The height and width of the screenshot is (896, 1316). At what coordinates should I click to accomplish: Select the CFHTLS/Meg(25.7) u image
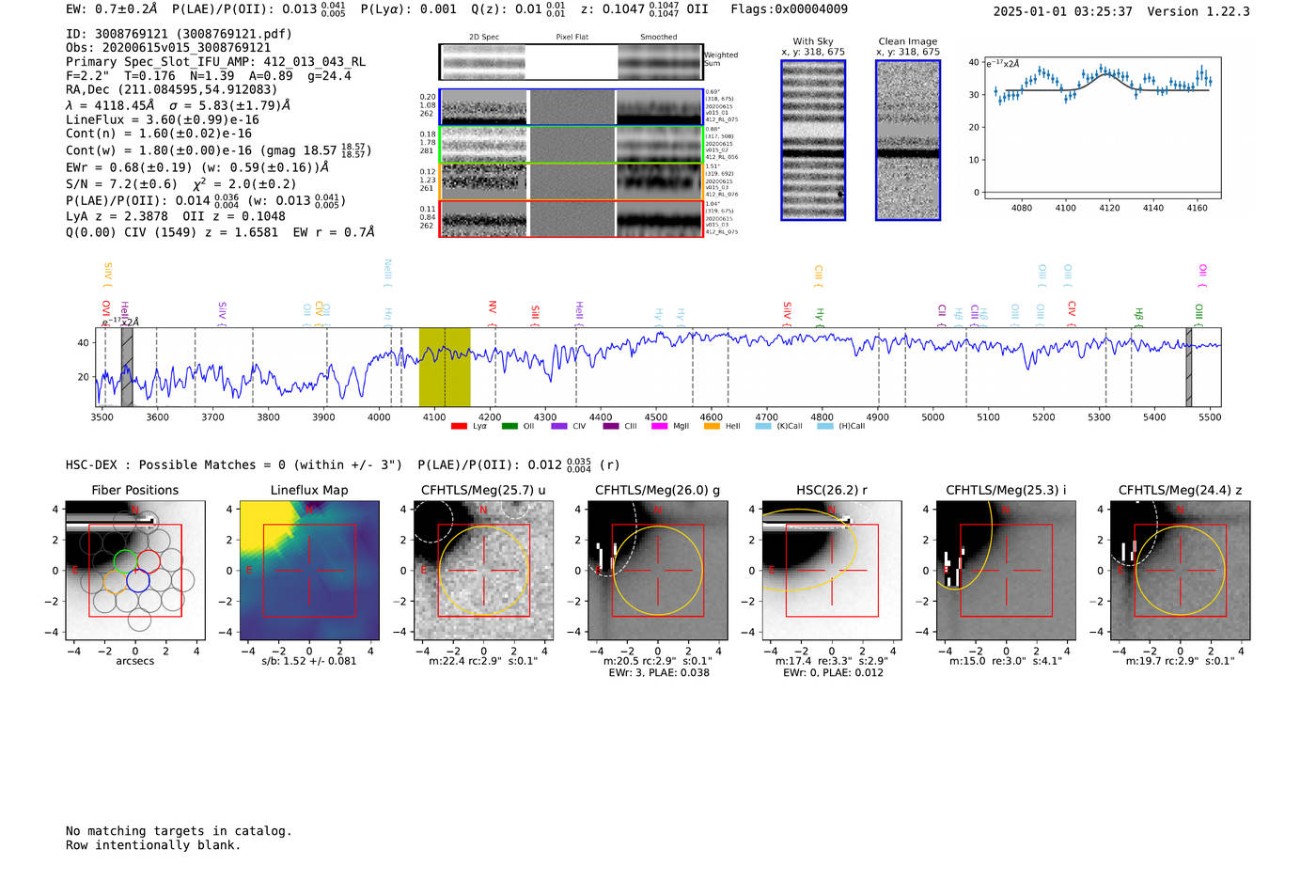pos(483,571)
